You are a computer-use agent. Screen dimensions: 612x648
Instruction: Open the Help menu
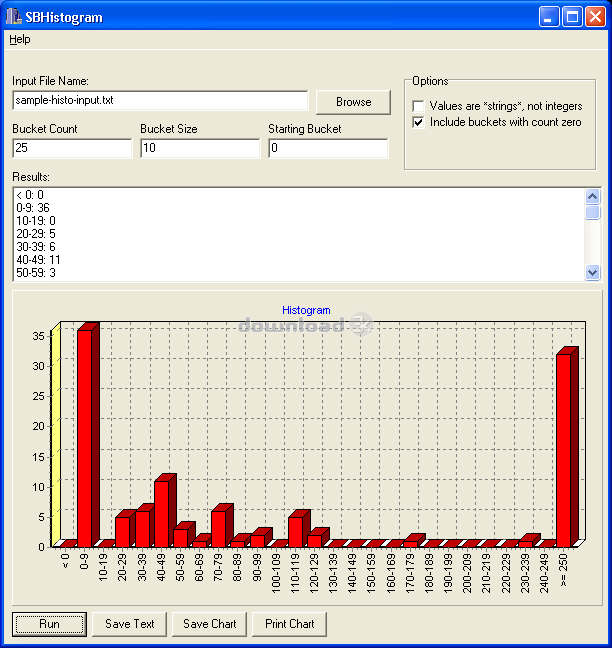coord(20,39)
